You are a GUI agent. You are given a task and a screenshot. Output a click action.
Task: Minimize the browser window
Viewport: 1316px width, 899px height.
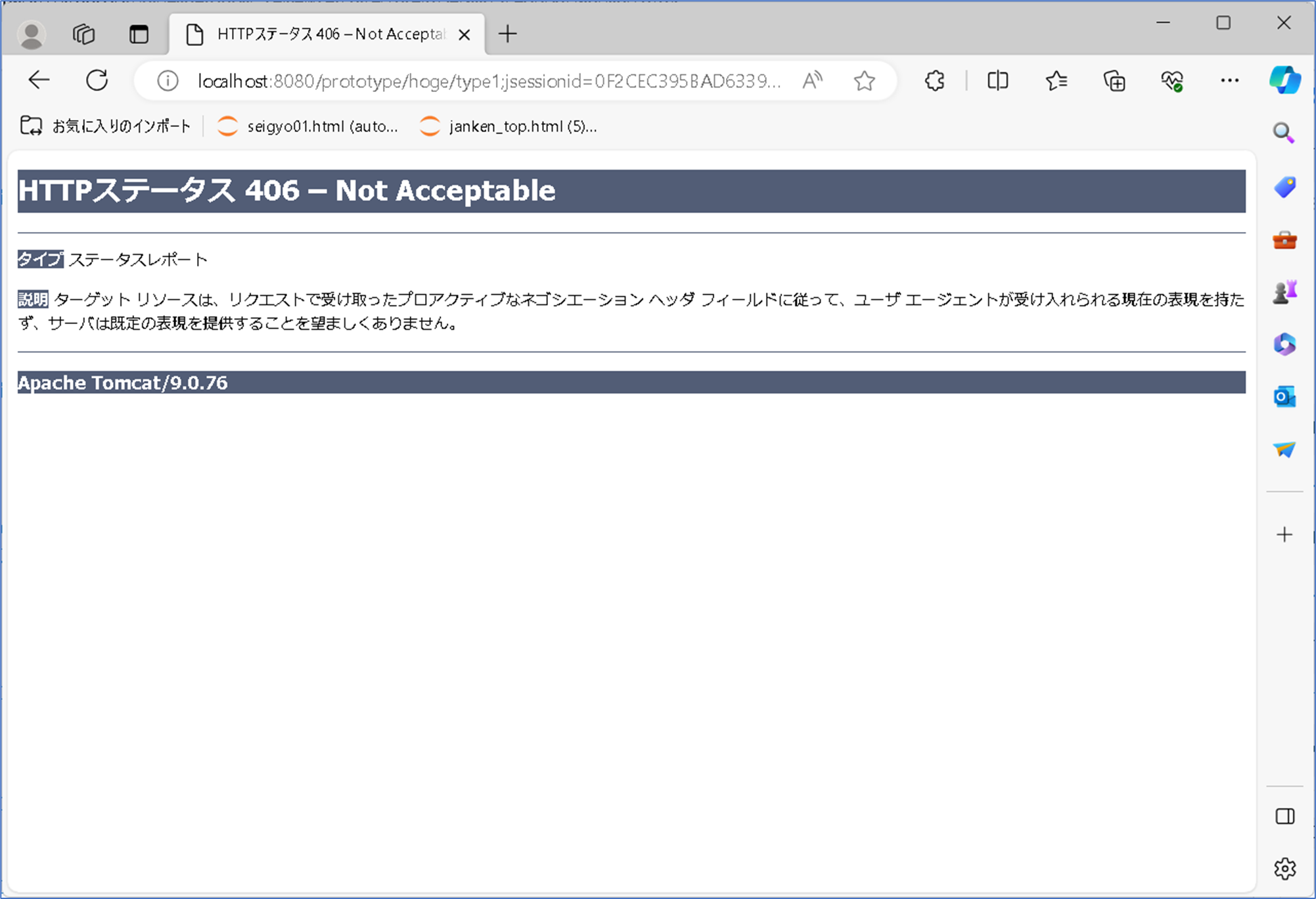tap(1163, 23)
